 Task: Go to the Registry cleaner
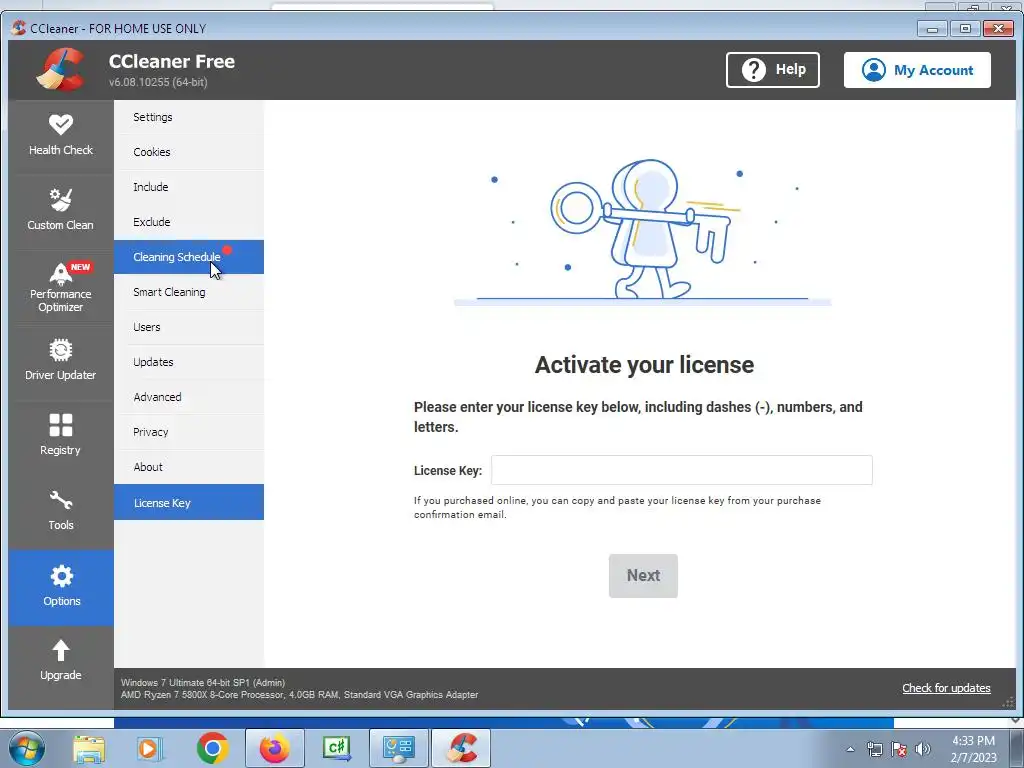[61, 436]
